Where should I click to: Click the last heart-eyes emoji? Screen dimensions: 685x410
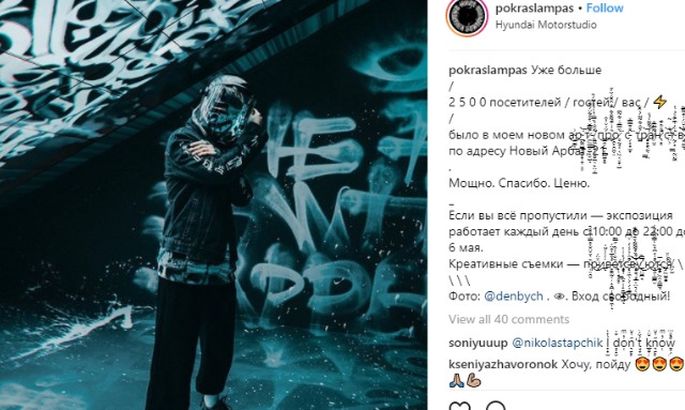pyautogui.click(x=677, y=364)
